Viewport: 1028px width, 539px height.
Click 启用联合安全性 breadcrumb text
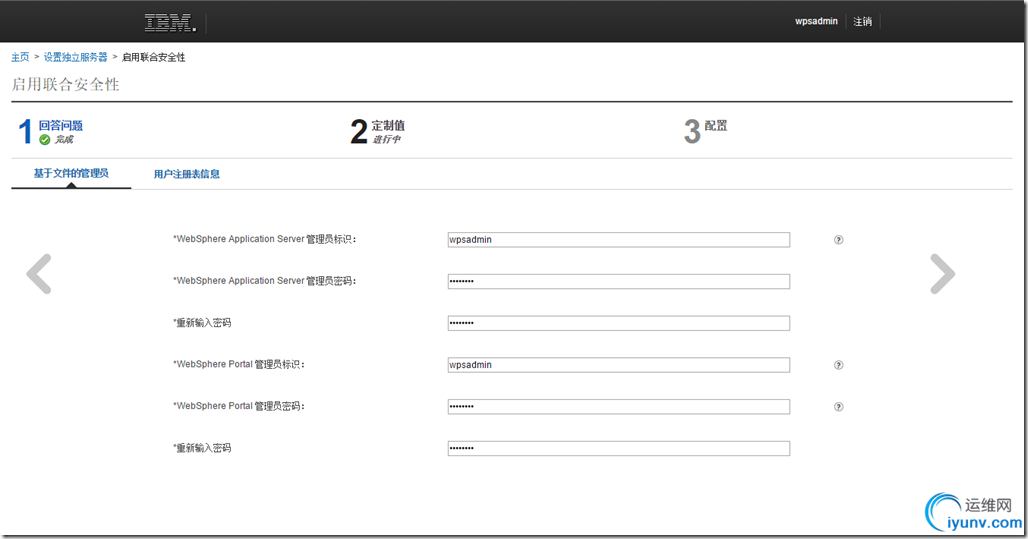[153, 57]
